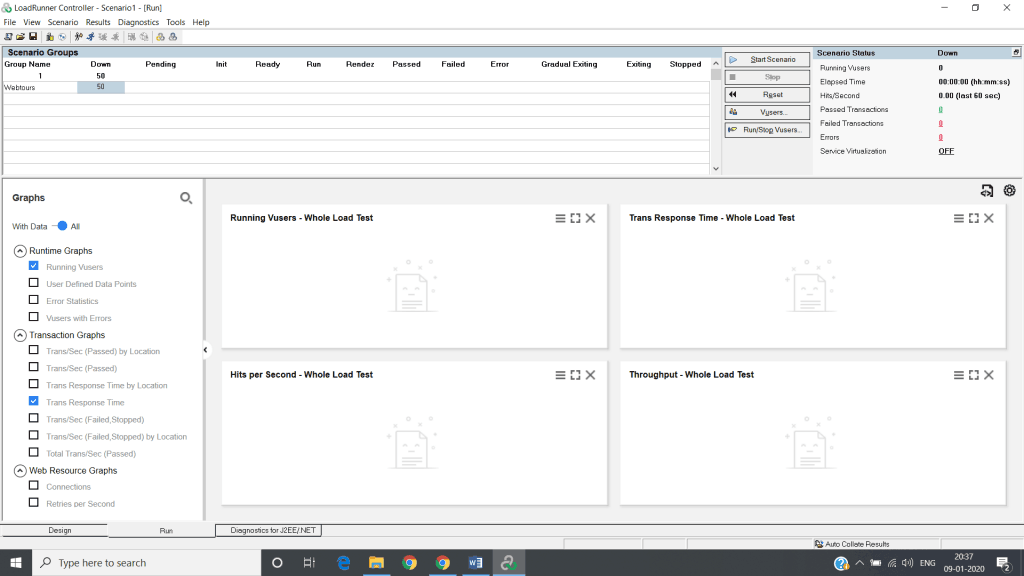Open menu of Running Vusers graph
Viewport: 1024px width, 576px height.
(x=560, y=218)
